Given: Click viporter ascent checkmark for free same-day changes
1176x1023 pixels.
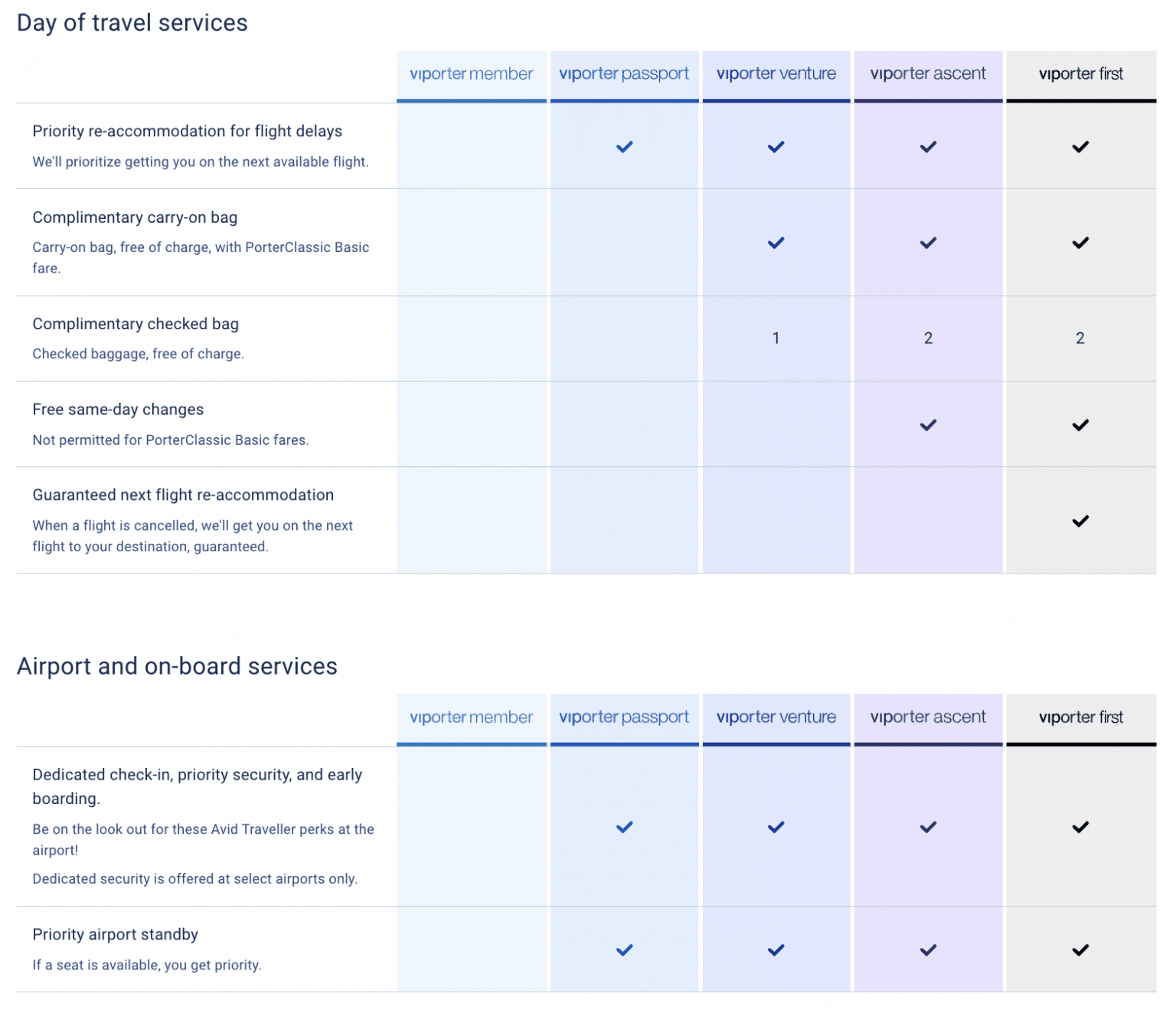Looking at the screenshot, I should (928, 426).
